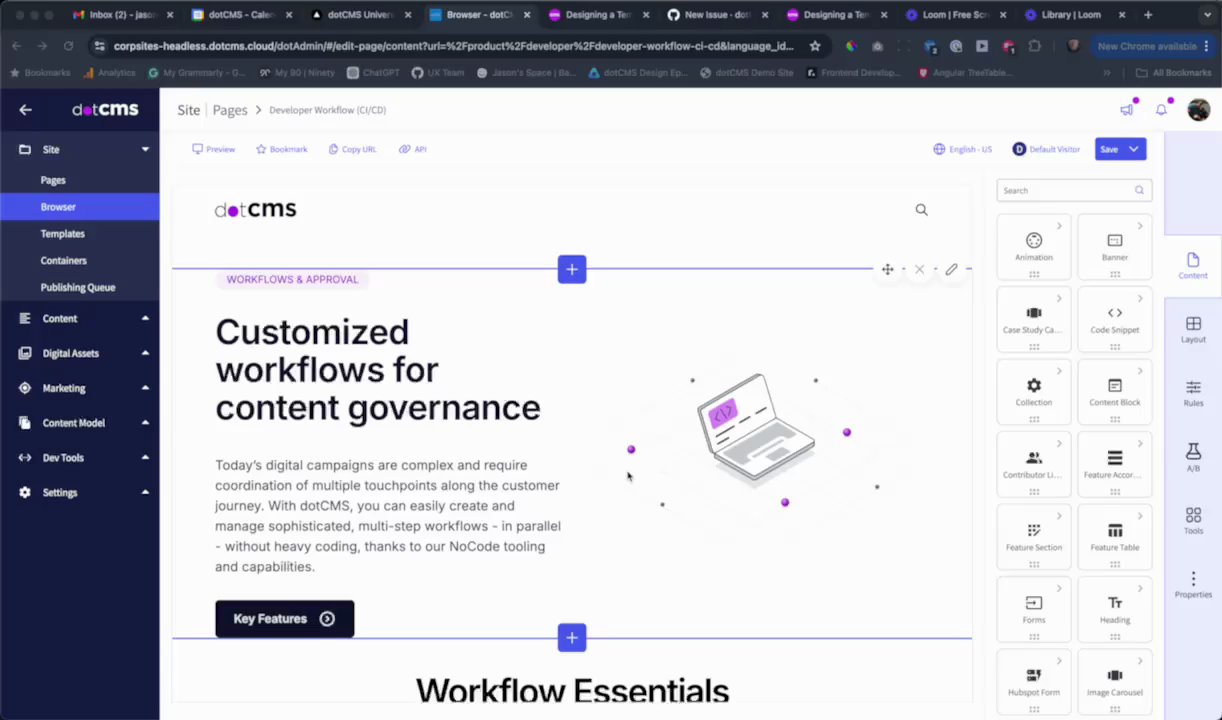Open the Default Visitor persona selector
The width and height of the screenshot is (1222, 720).
coord(1046,149)
